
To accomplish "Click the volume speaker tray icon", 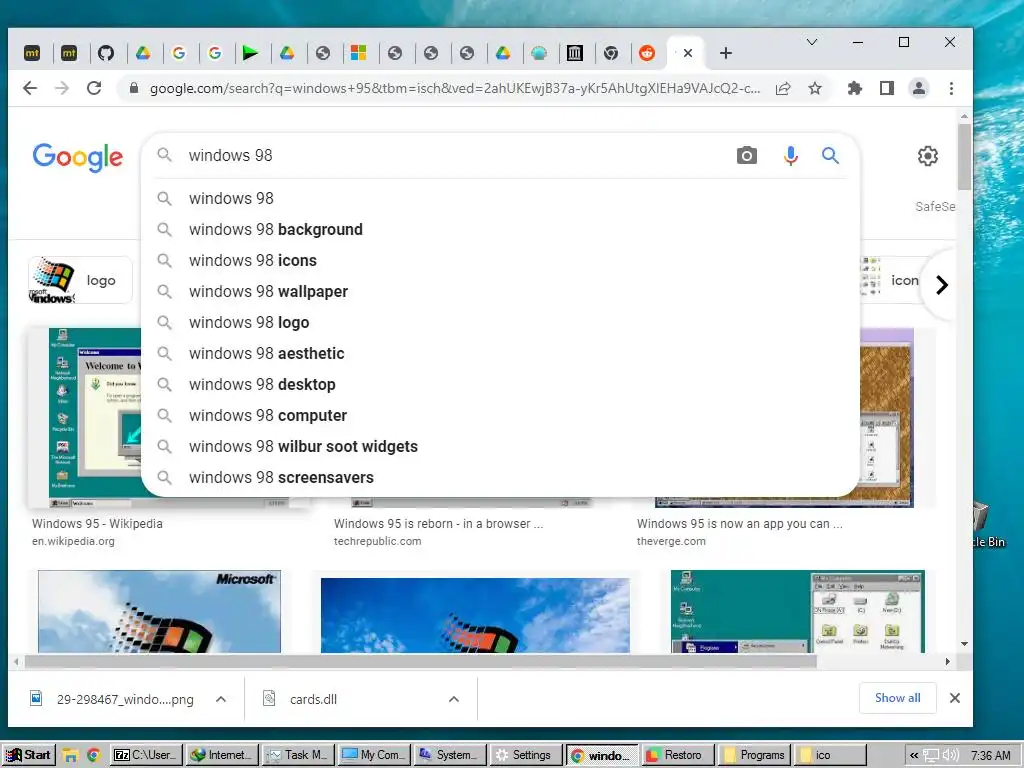I will [x=951, y=756].
